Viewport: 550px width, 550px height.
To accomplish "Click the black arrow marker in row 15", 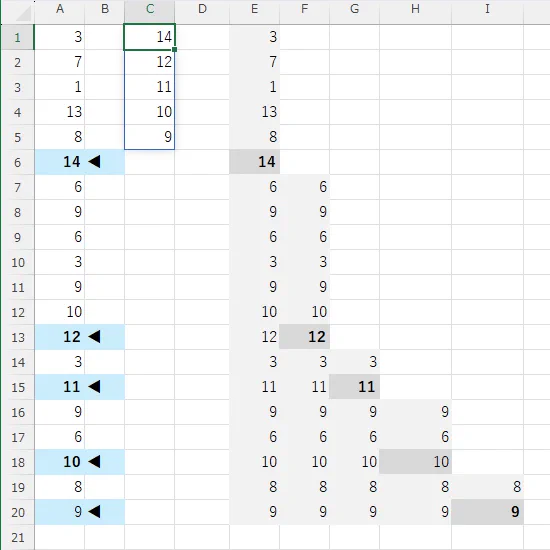I will [94, 387].
